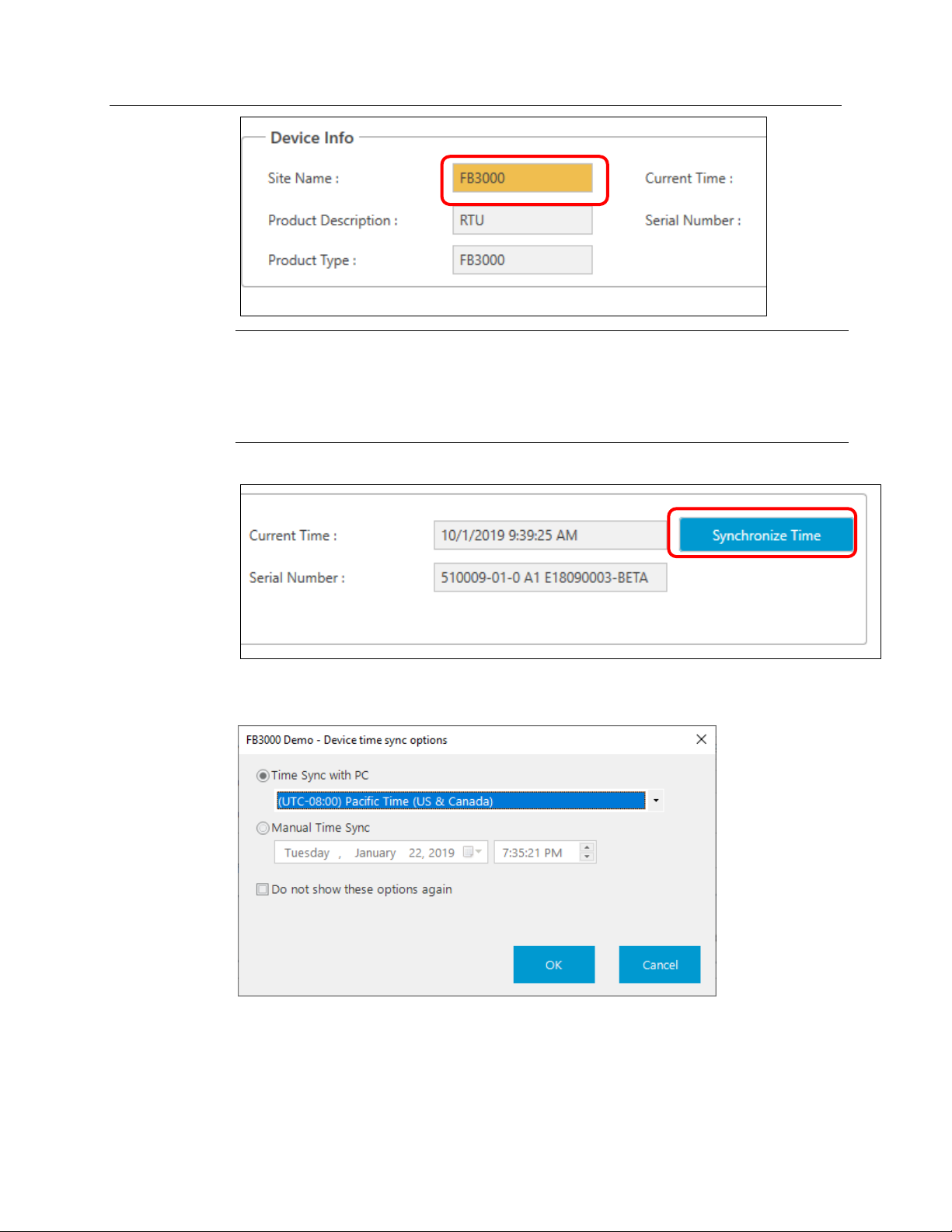Click the serial number field 510009-01-0 A1
Screen dimensions: 952x1232
point(550,578)
